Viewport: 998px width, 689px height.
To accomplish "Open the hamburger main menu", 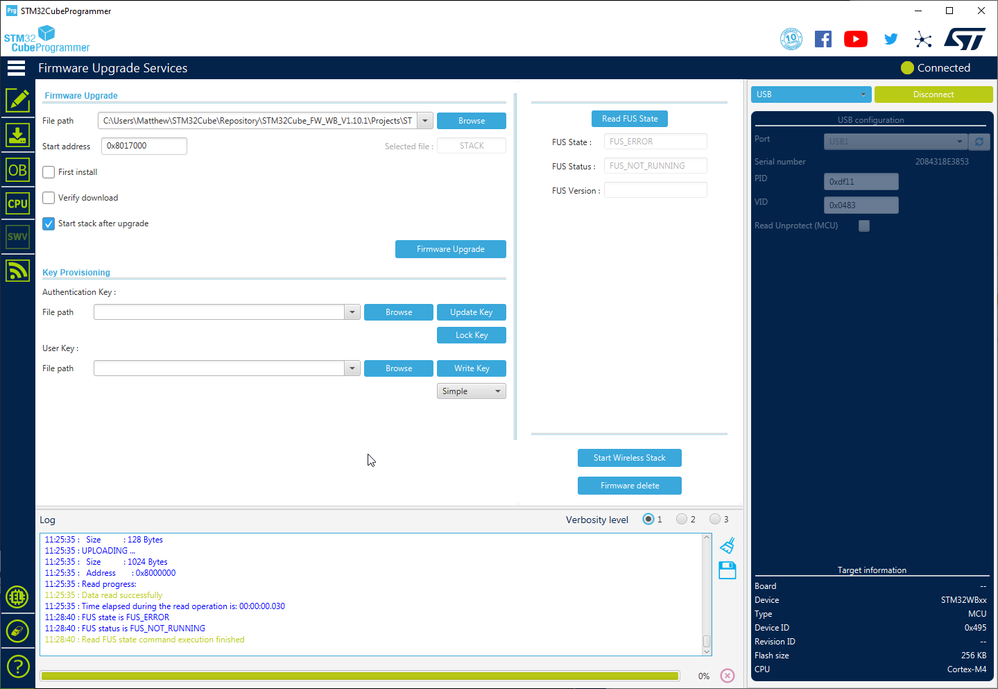I will coord(17,68).
